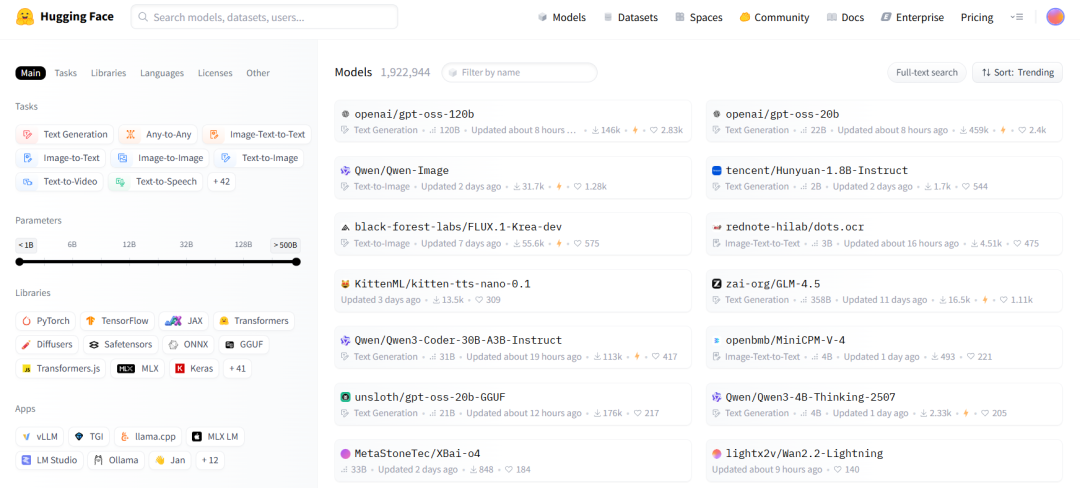Open Spaces in top navigation

point(698,17)
